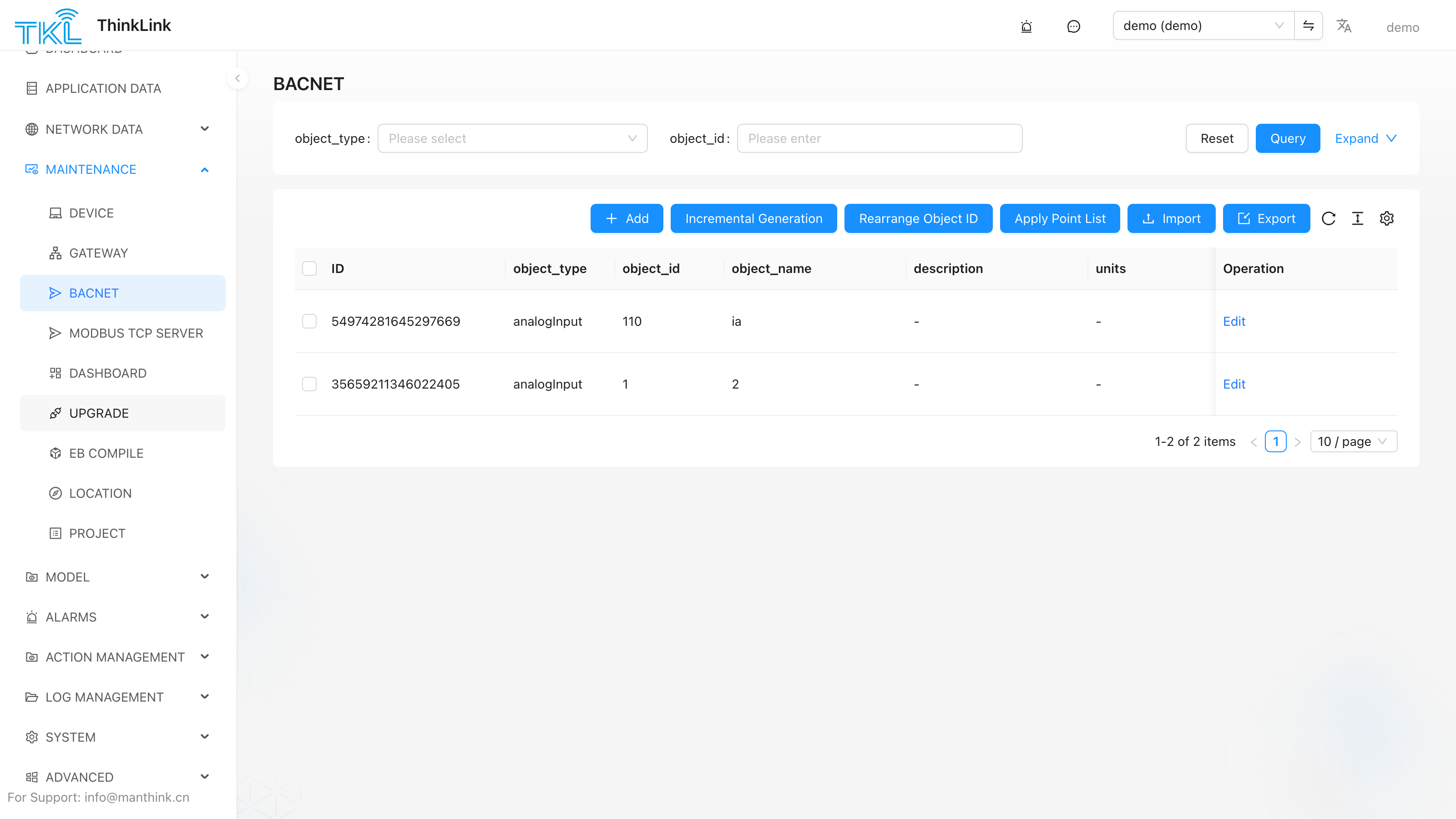
Task: Open the object_type select dropdown
Action: point(512,138)
